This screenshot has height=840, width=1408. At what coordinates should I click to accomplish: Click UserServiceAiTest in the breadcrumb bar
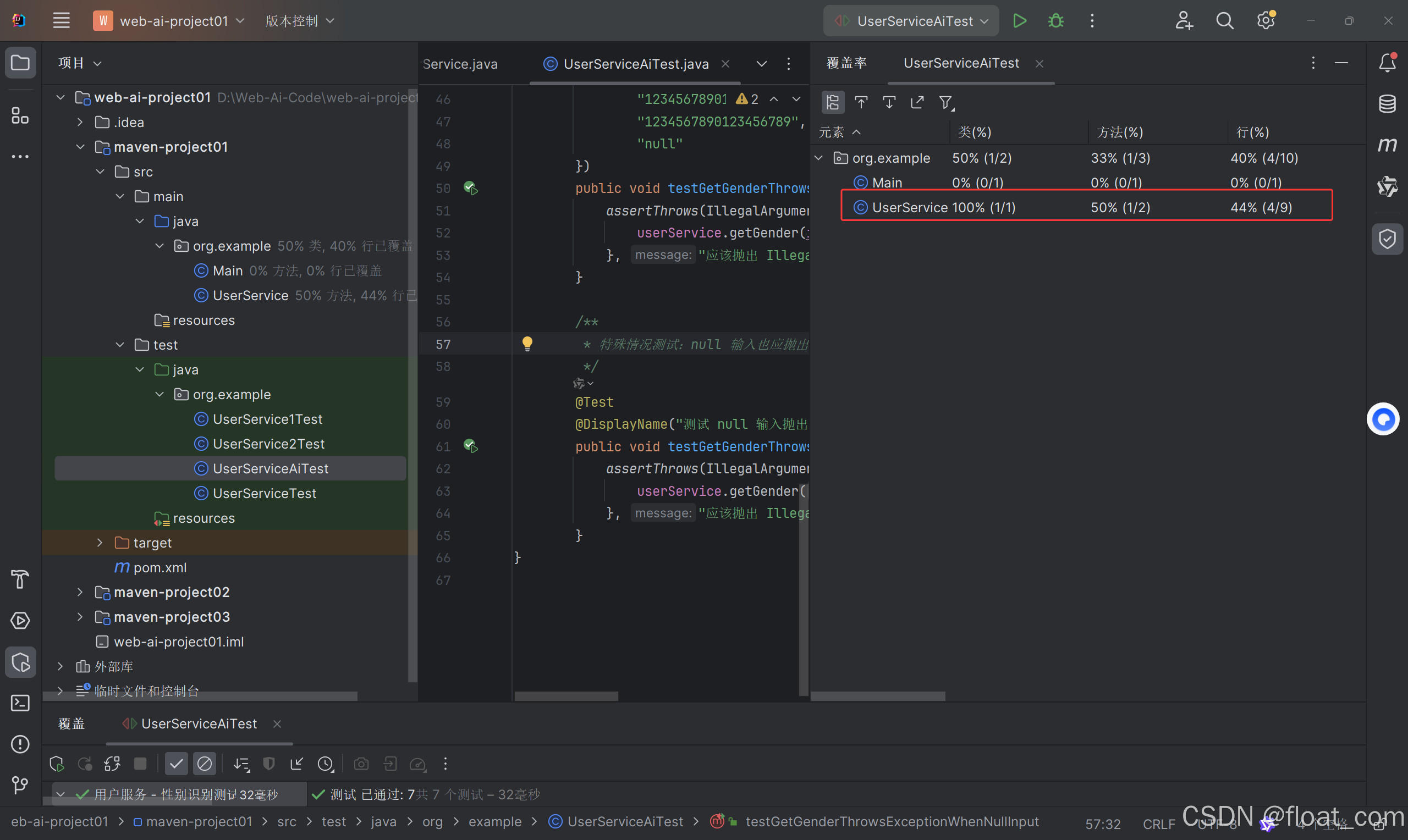coord(624,821)
